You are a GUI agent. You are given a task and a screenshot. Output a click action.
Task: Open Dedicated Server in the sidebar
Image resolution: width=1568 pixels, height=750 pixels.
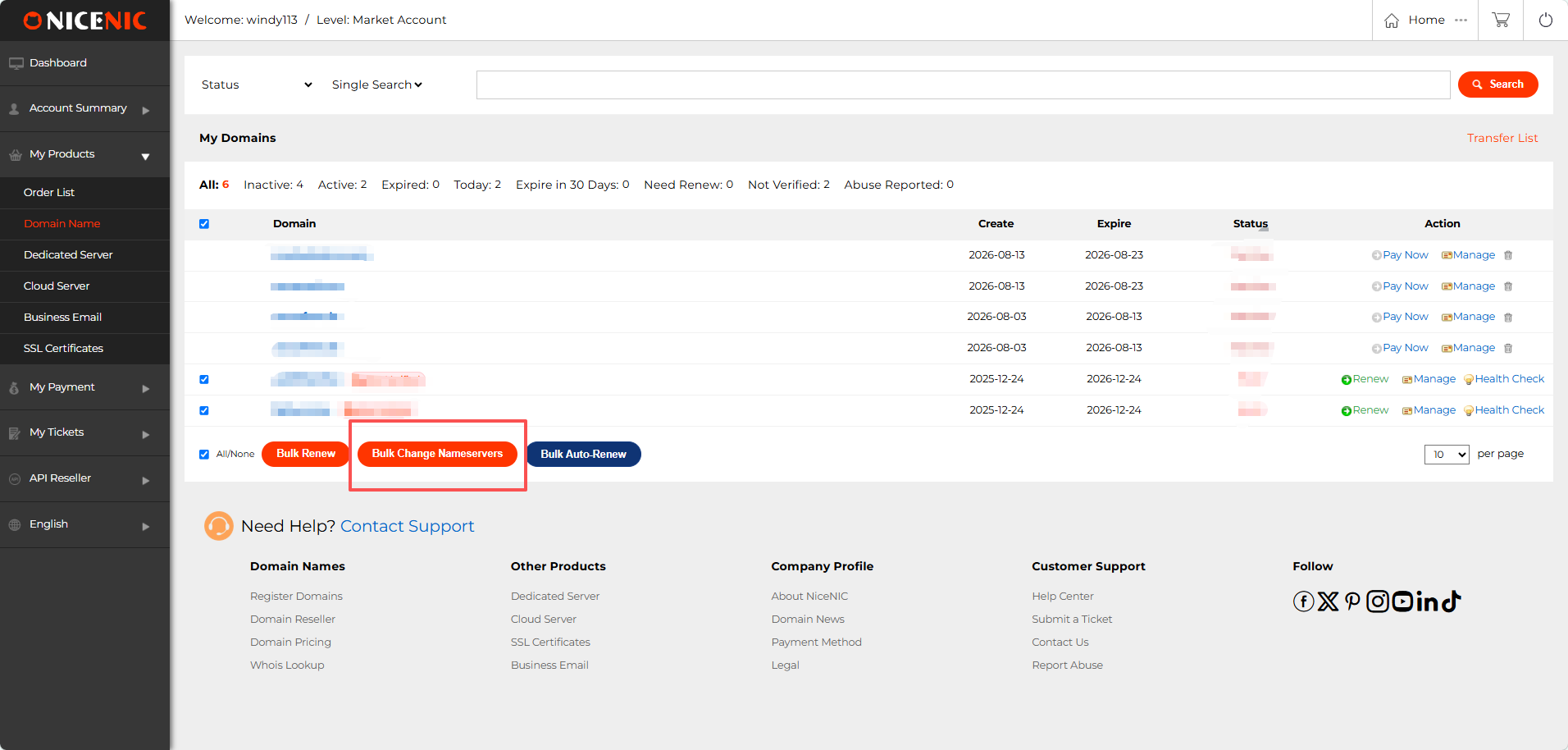(68, 254)
